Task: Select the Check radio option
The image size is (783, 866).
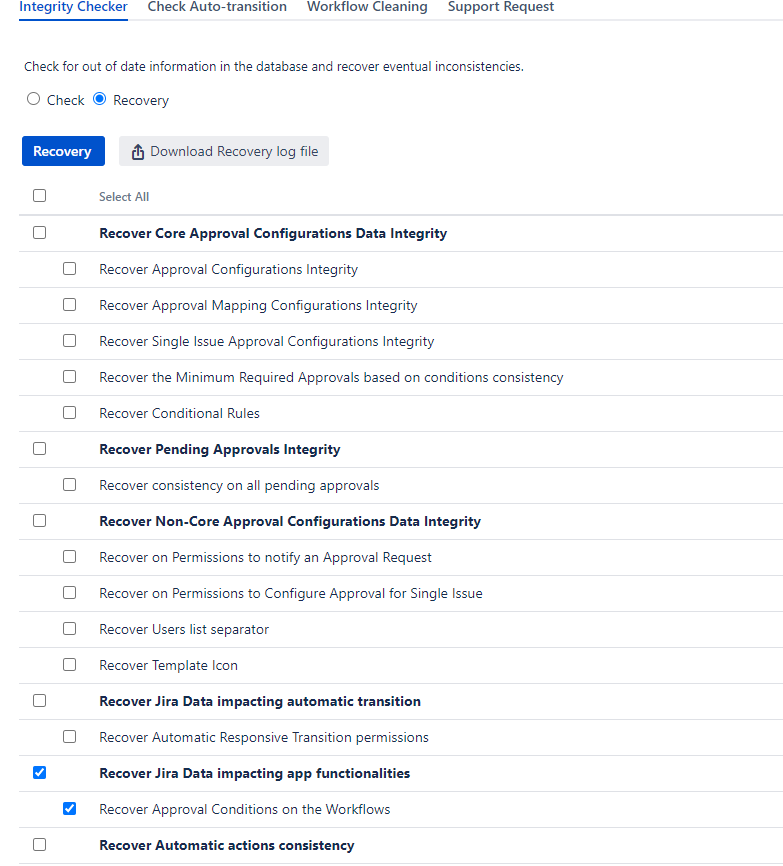Action: [x=34, y=99]
